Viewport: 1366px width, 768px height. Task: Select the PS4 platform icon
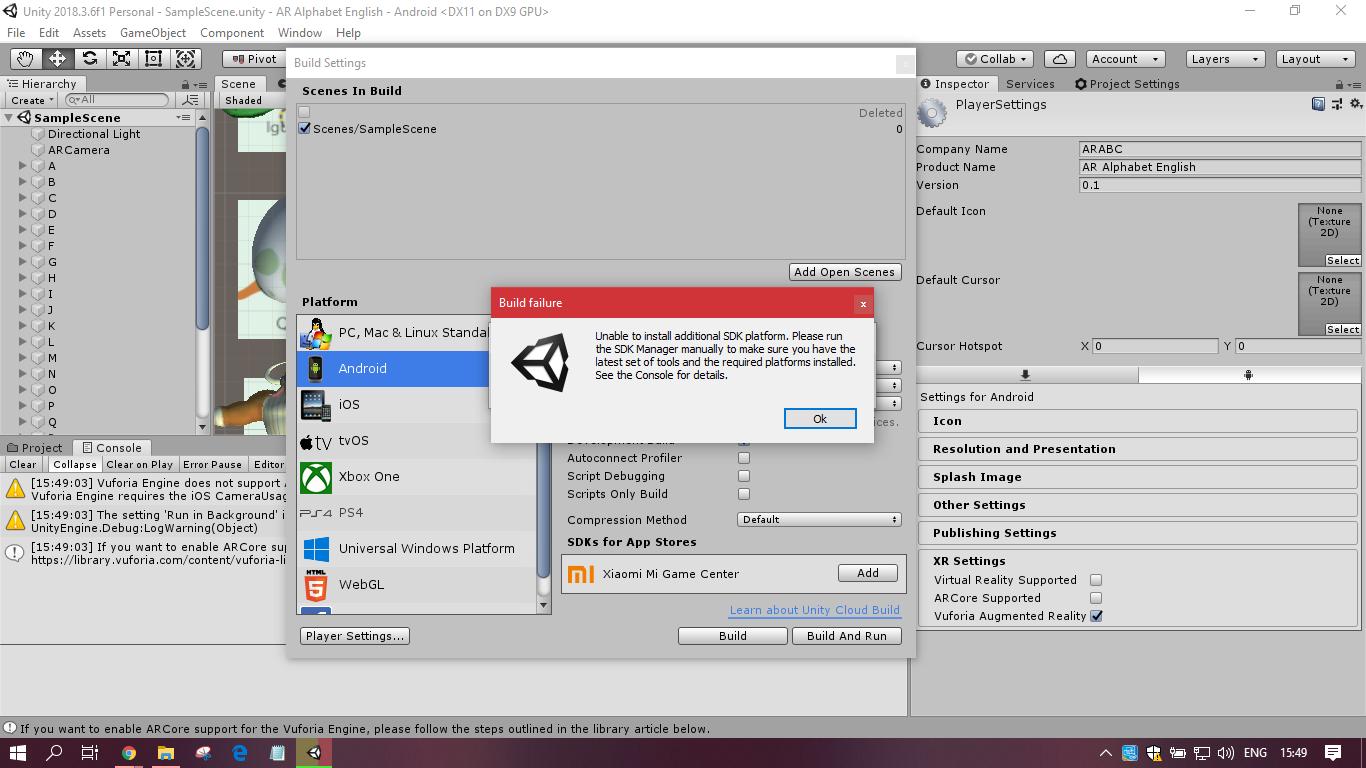pos(316,513)
